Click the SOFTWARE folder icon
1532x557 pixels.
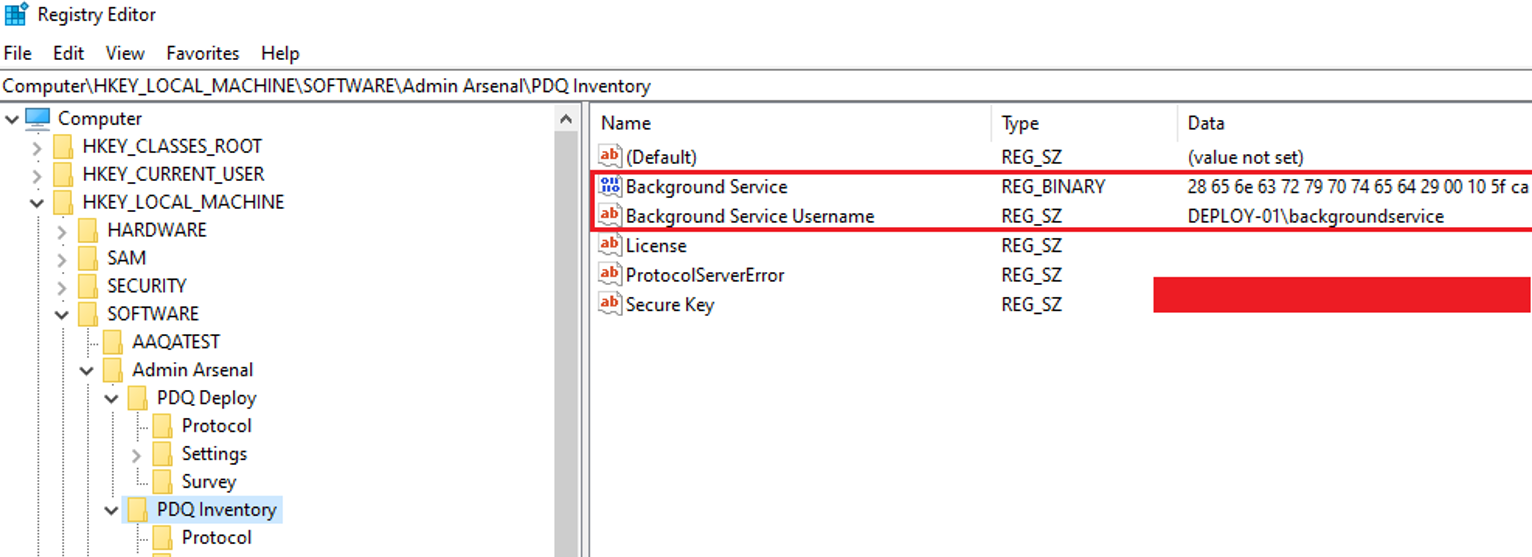tap(88, 314)
